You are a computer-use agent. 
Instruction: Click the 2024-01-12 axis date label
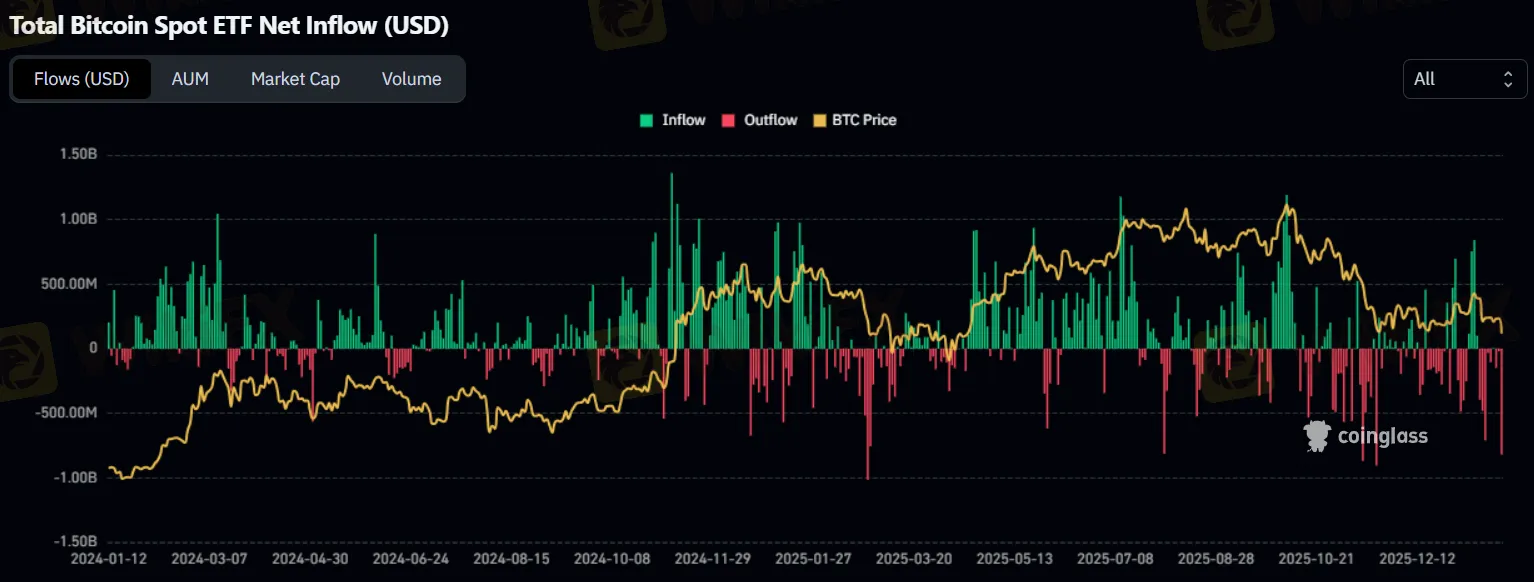coord(109,559)
